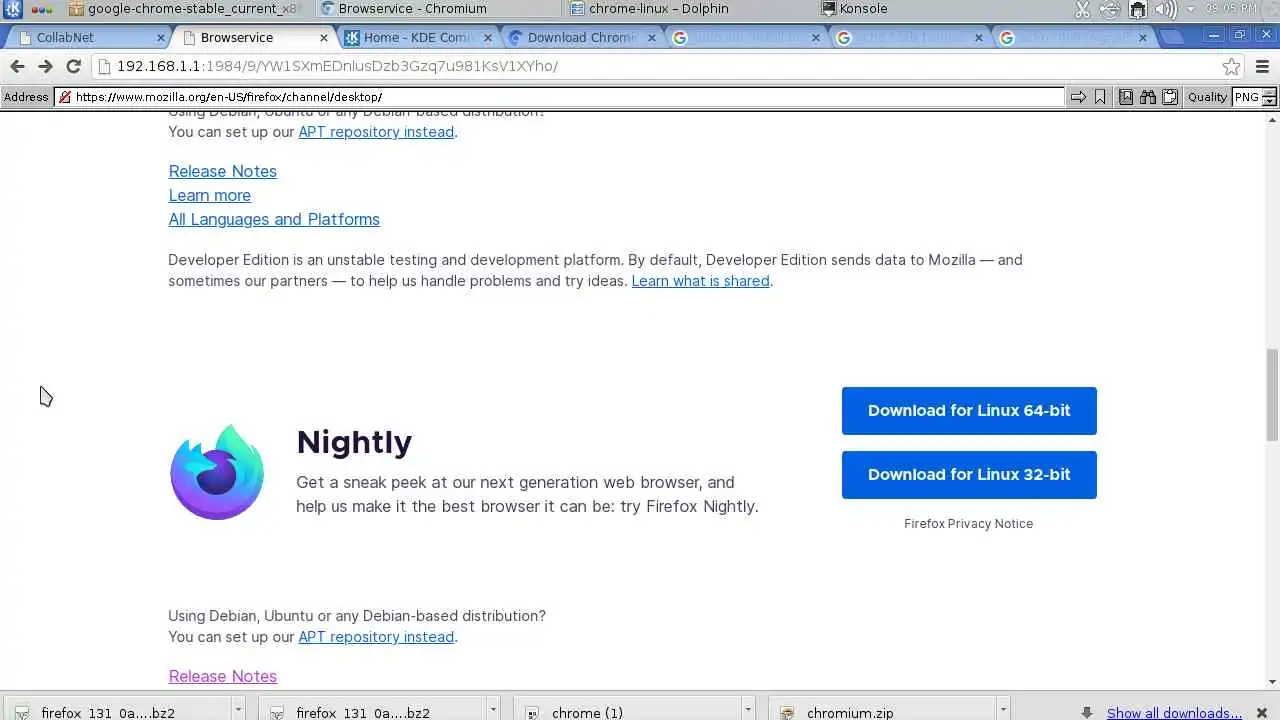Click the Chromium URL bar showing 192.168.1.1
The image size is (1280, 720).
pos(668,66)
